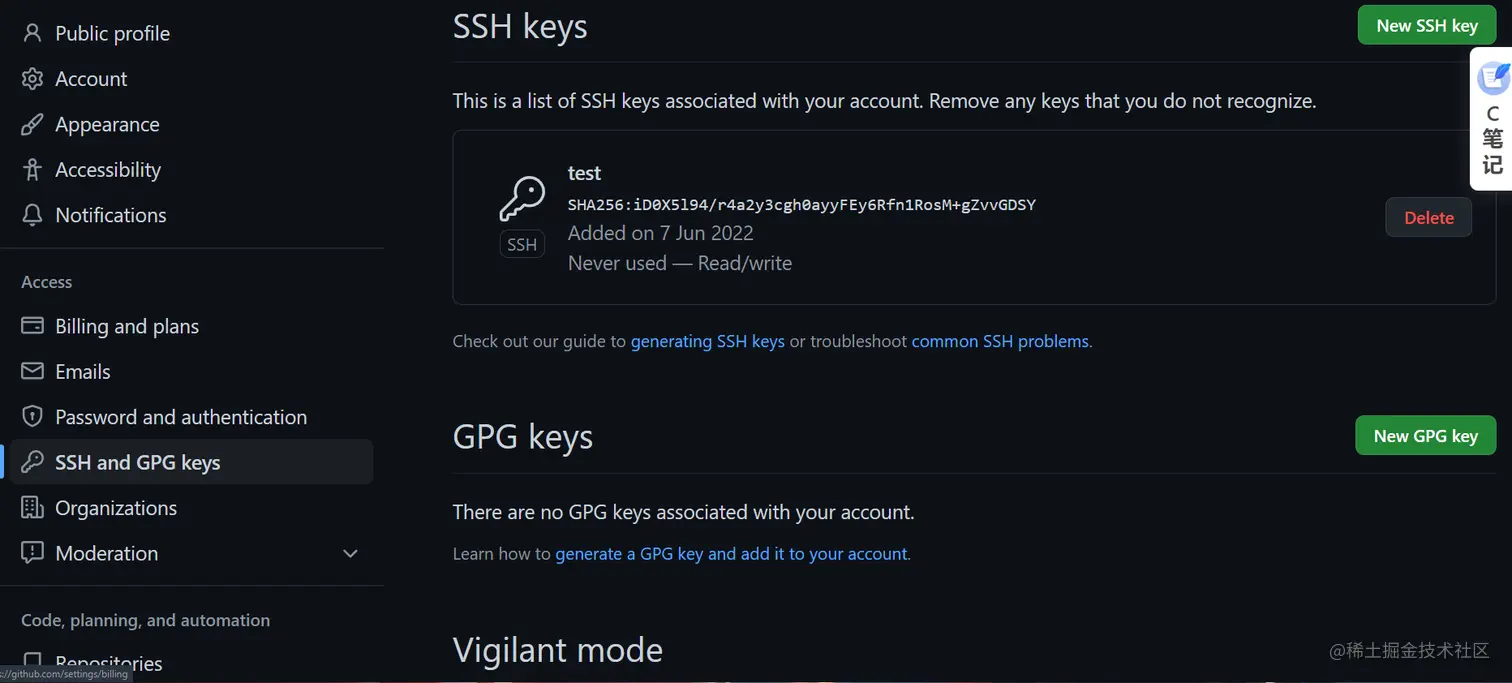Screen dimensions: 1512x683
Task: Click the Billing and plans card icon
Action: (x=32, y=326)
